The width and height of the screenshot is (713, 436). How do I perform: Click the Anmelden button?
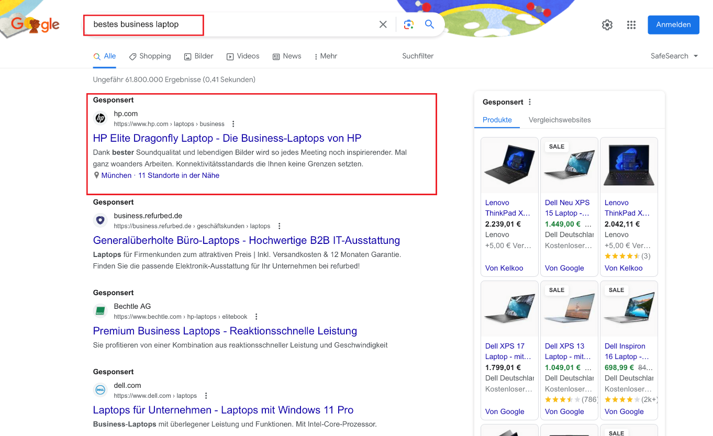(673, 25)
